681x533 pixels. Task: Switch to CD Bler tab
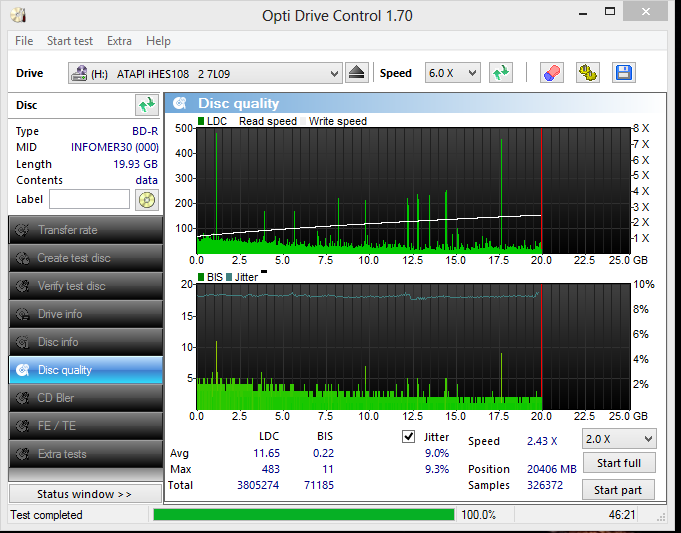point(86,398)
